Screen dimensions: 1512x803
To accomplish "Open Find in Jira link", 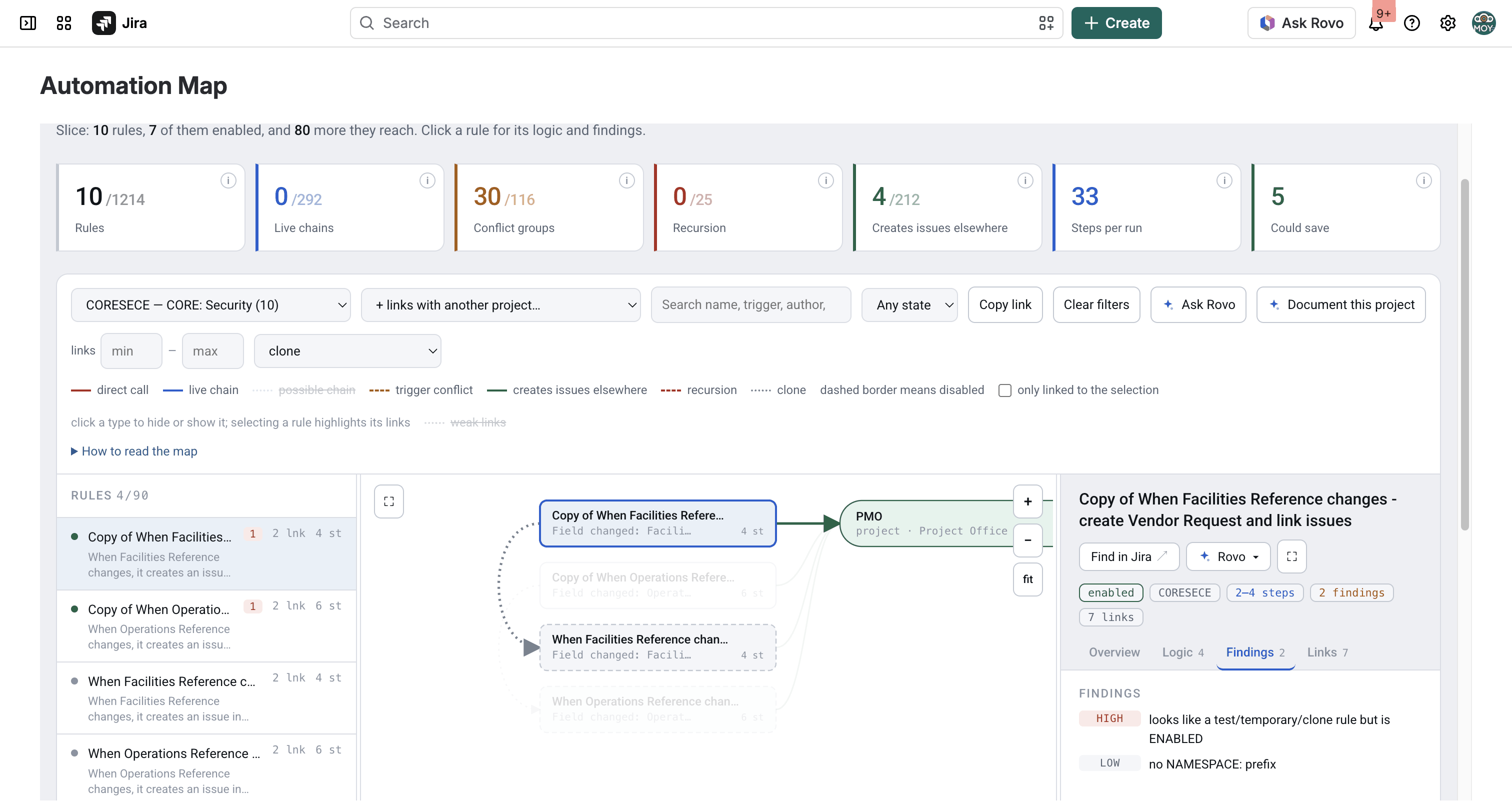I will pyautogui.click(x=1129, y=556).
